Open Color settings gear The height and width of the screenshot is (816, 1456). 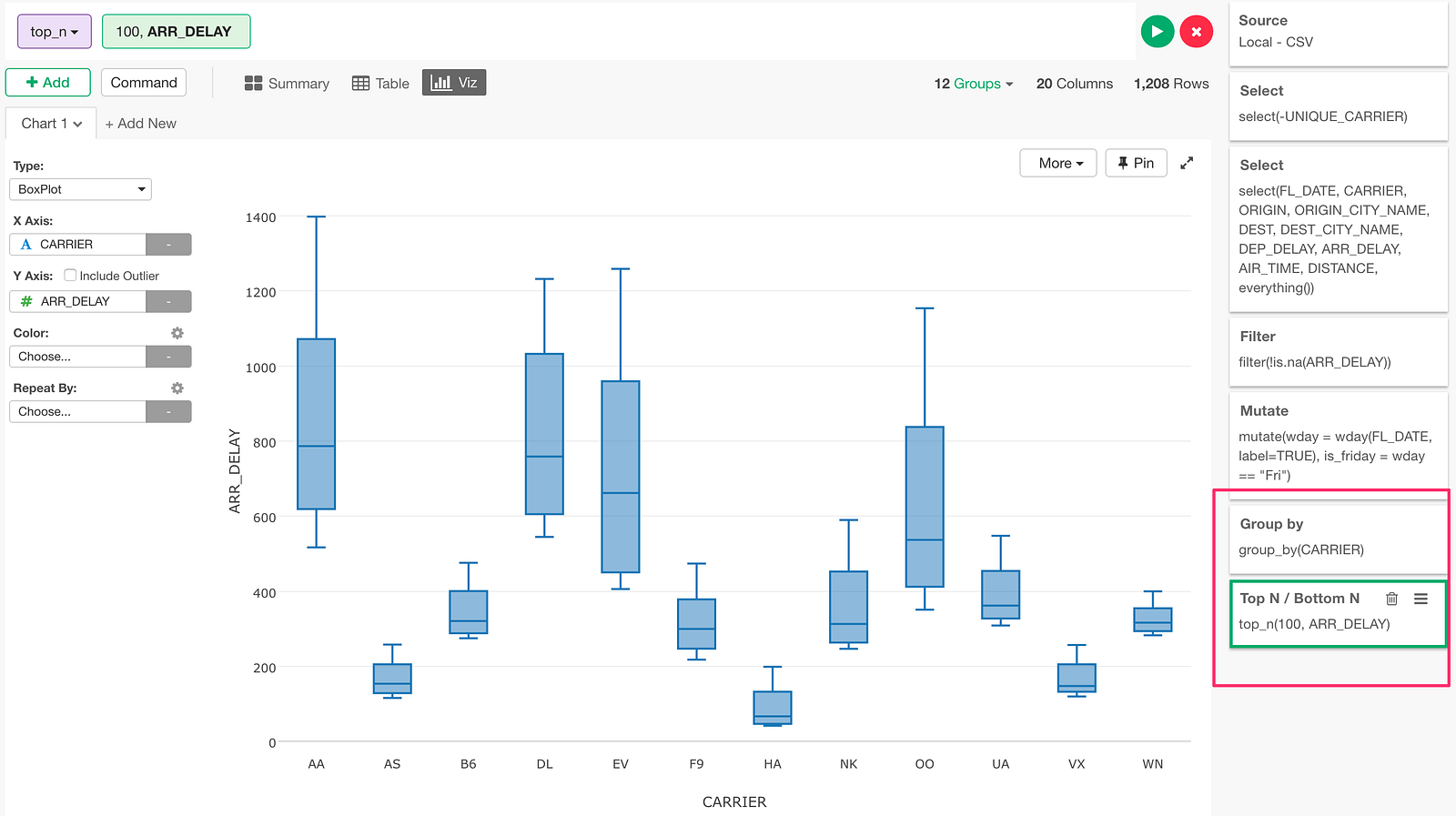coord(177,333)
